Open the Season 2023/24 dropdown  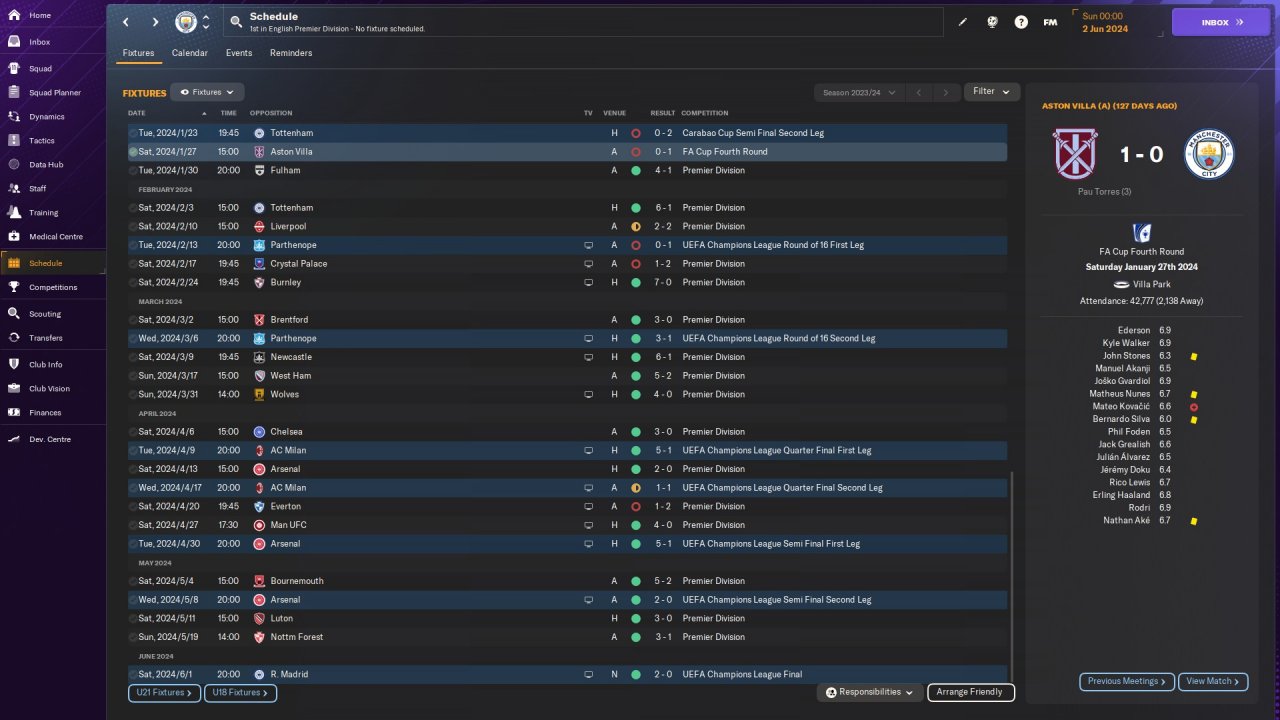pyautogui.click(x=858, y=93)
